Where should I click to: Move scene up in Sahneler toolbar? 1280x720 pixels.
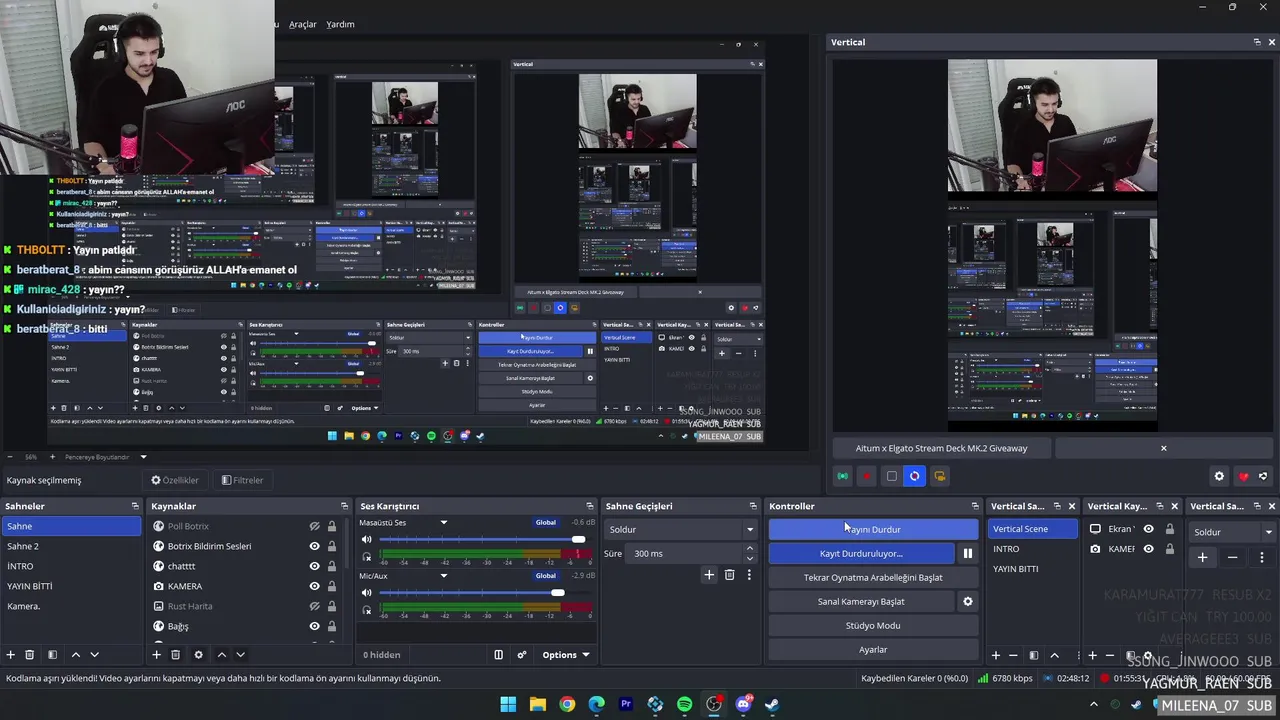pyautogui.click(x=75, y=655)
